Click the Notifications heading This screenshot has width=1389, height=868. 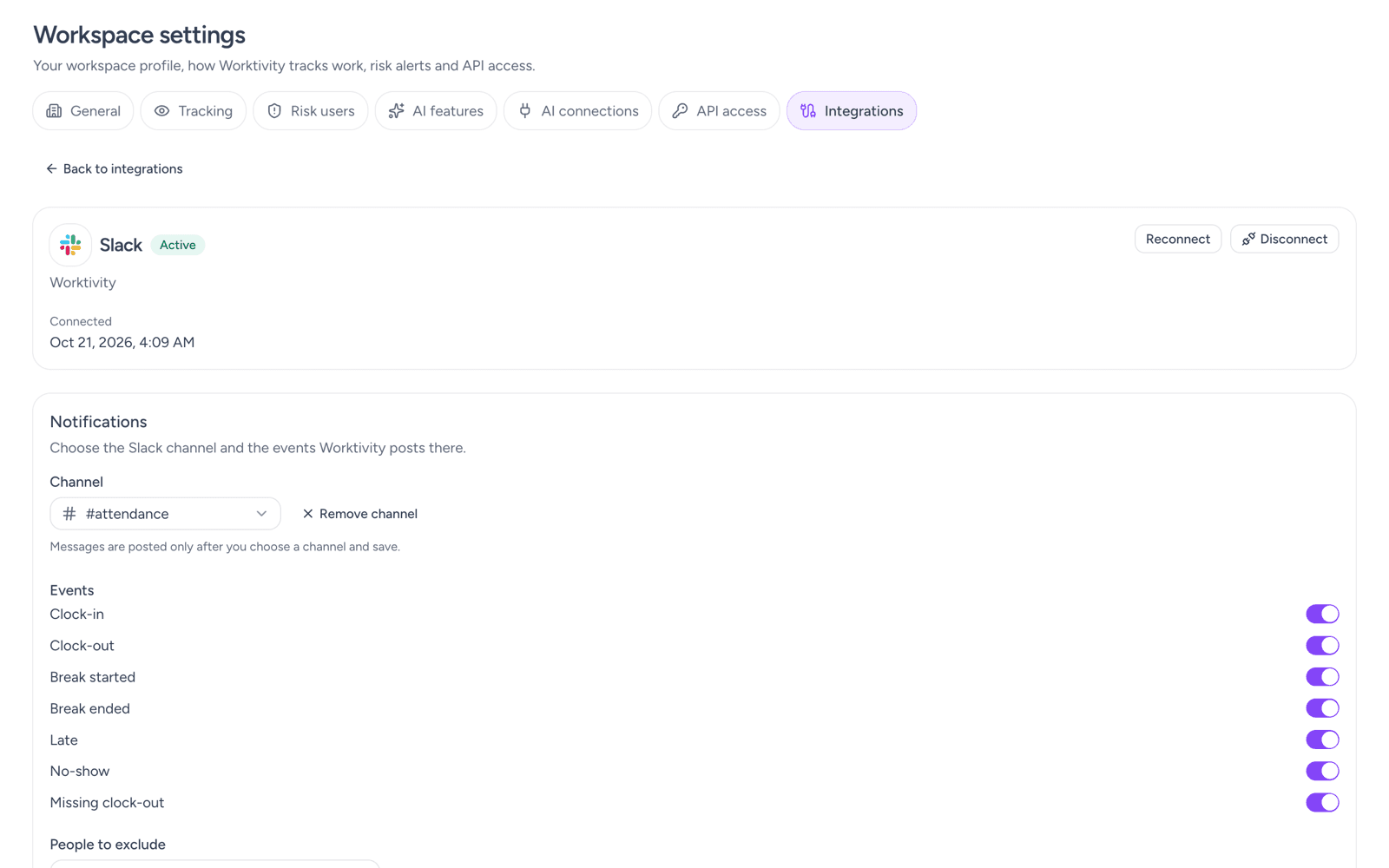click(x=98, y=422)
